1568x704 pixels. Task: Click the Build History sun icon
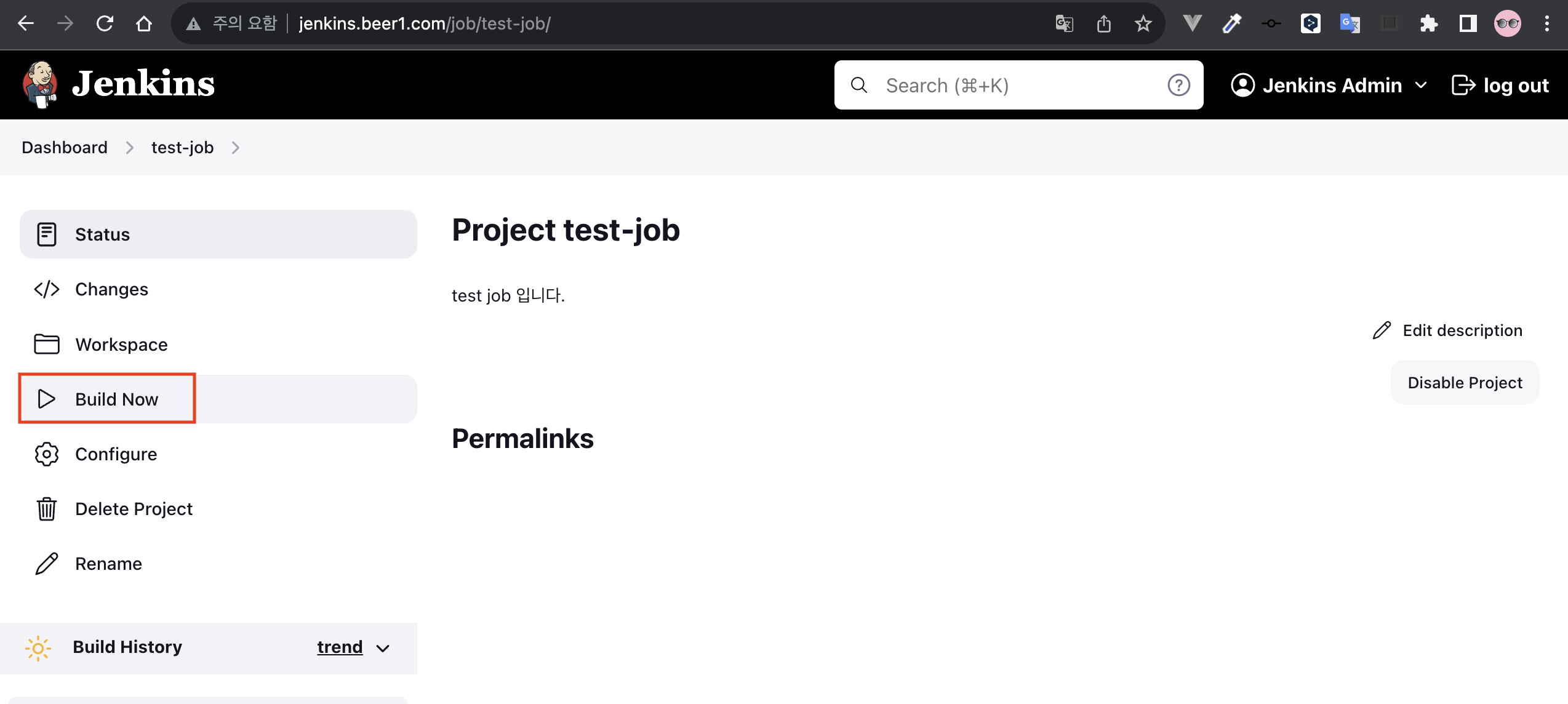coord(38,647)
